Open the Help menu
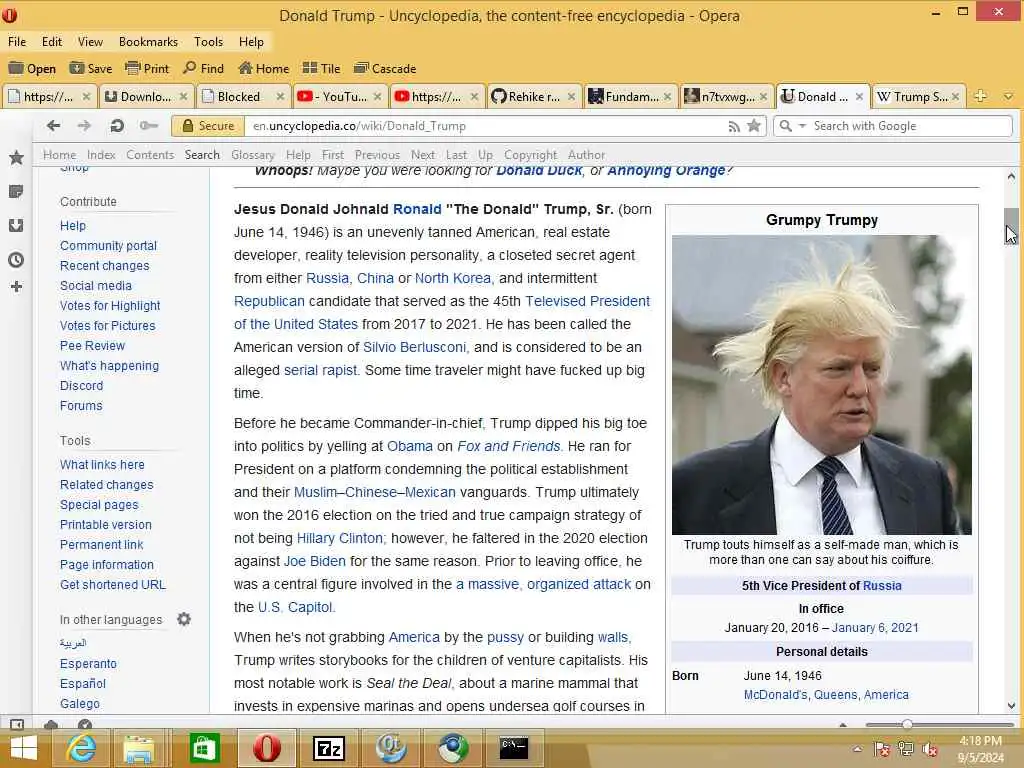This screenshot has height=768, width=1024. [251, 42]
